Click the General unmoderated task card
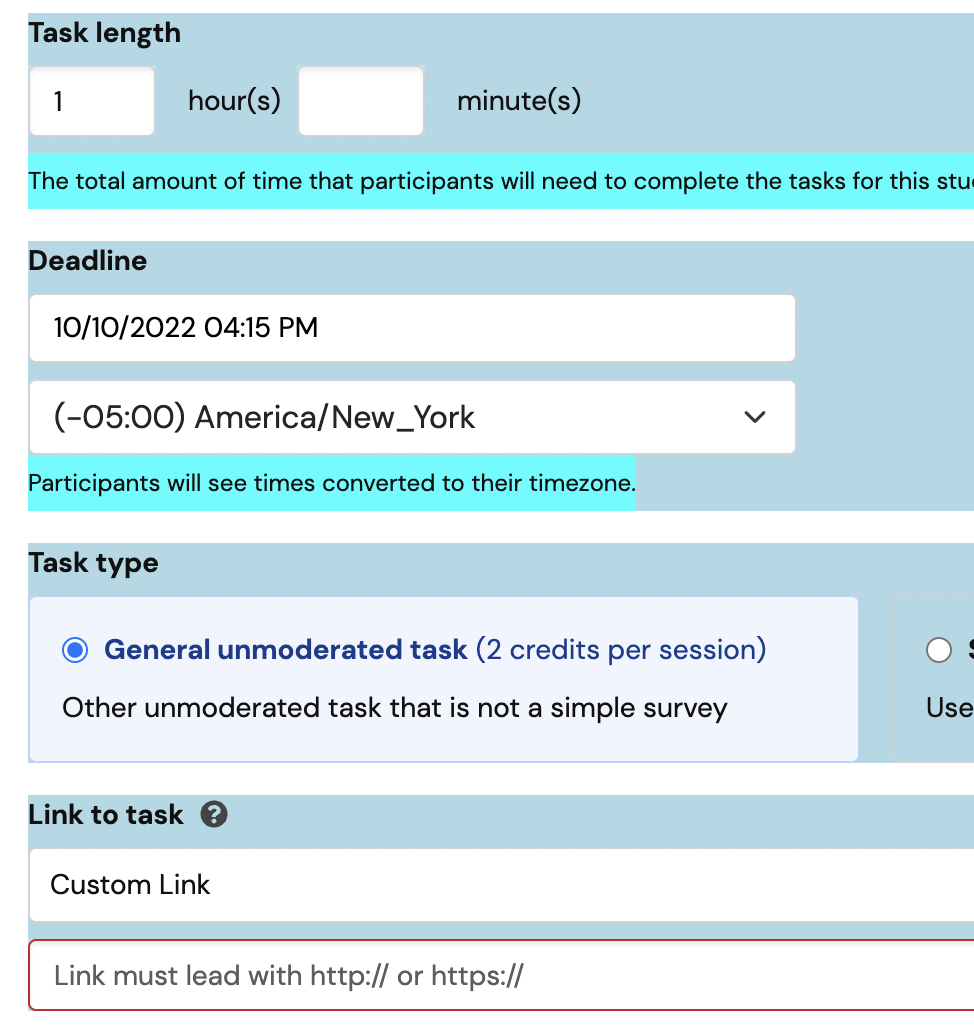Screen dimensions: 974x1030 (443, 679)
